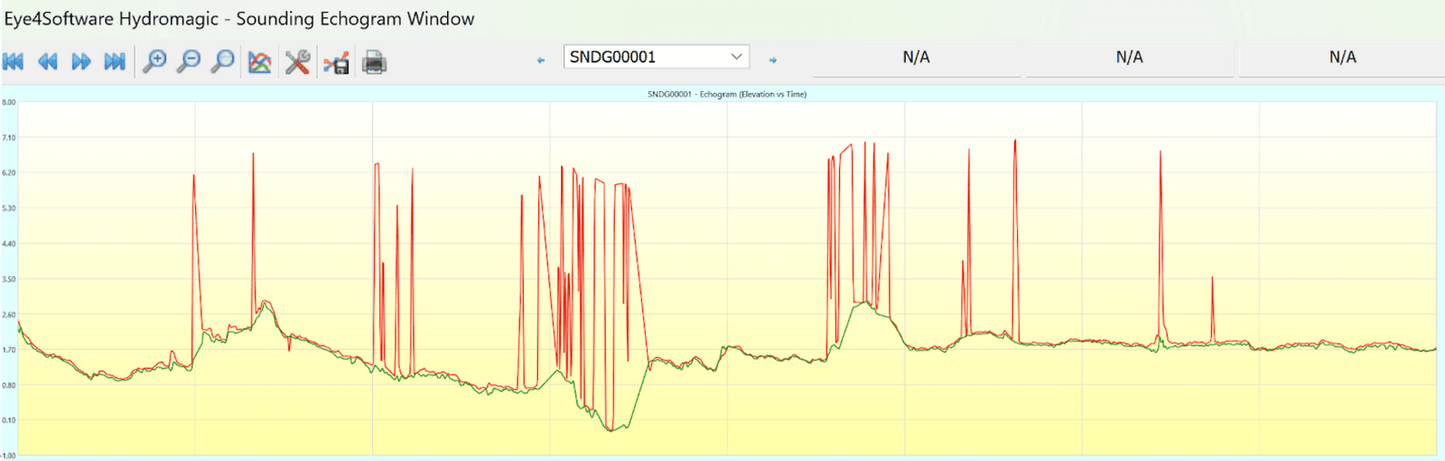This screenshot has width=1445, height=461.
Task: Select next sounding with the right arrow
Action: pyautogui.click(x=772, y=60)
